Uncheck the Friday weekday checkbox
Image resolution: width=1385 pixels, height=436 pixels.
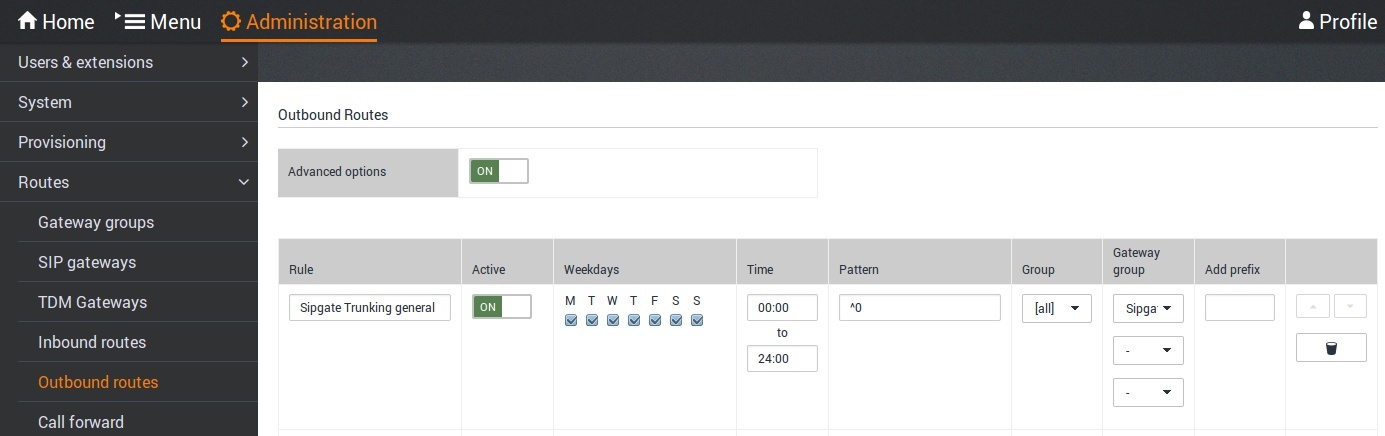pyautogui.click(x=655, y=320)
